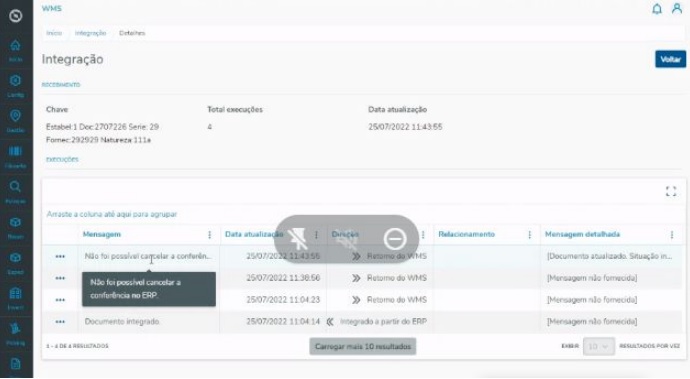Open the Mensagem detalhada column options menu

672,235
